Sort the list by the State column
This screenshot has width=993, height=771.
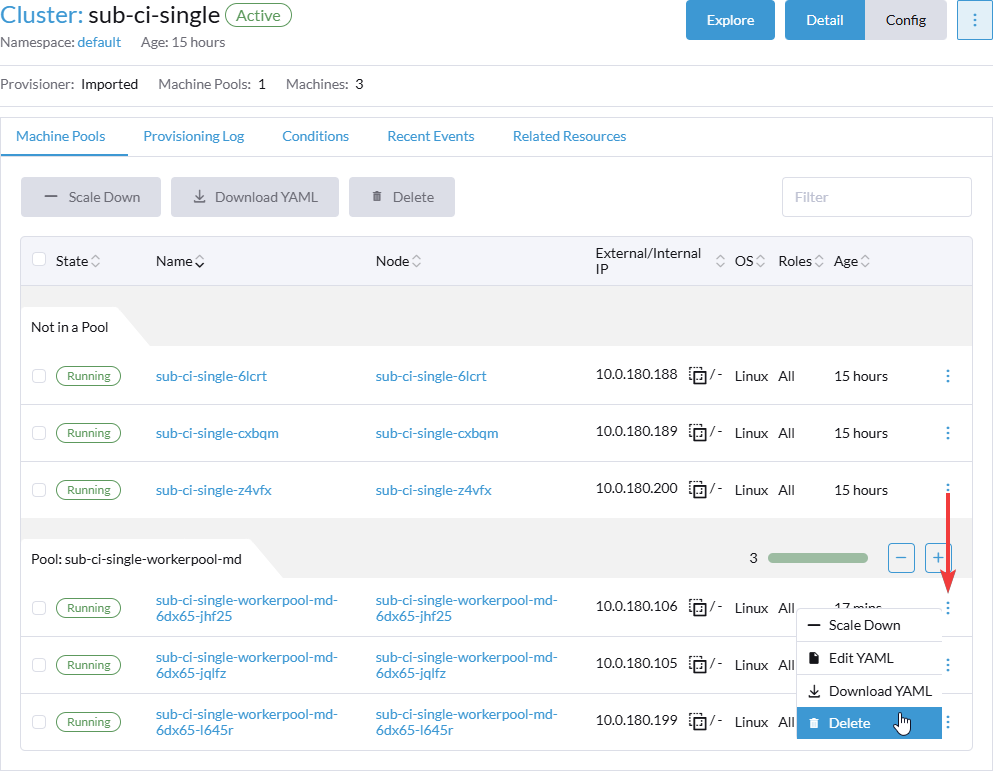point(77,261)
